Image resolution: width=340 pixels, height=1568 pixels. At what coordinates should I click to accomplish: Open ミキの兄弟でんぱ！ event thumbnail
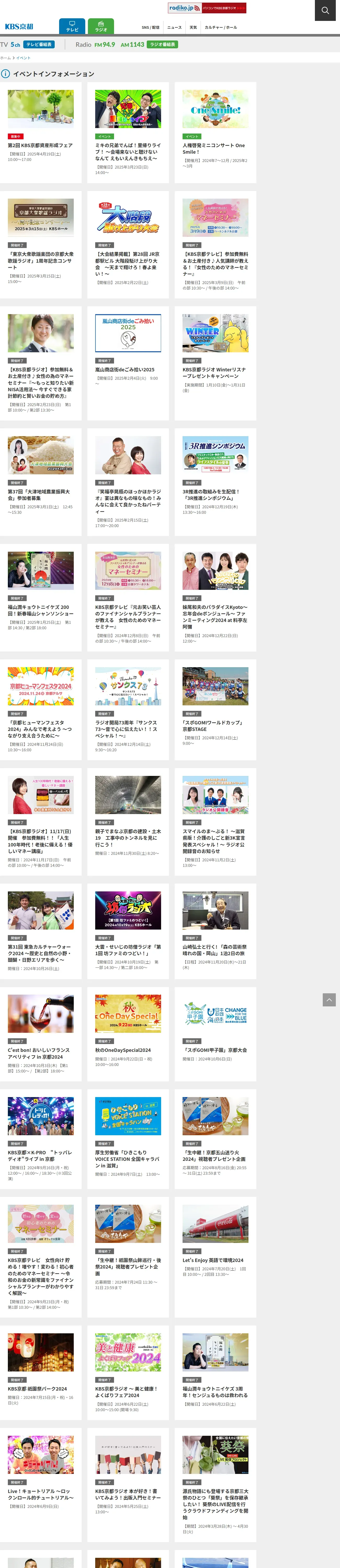click(128, 108)
